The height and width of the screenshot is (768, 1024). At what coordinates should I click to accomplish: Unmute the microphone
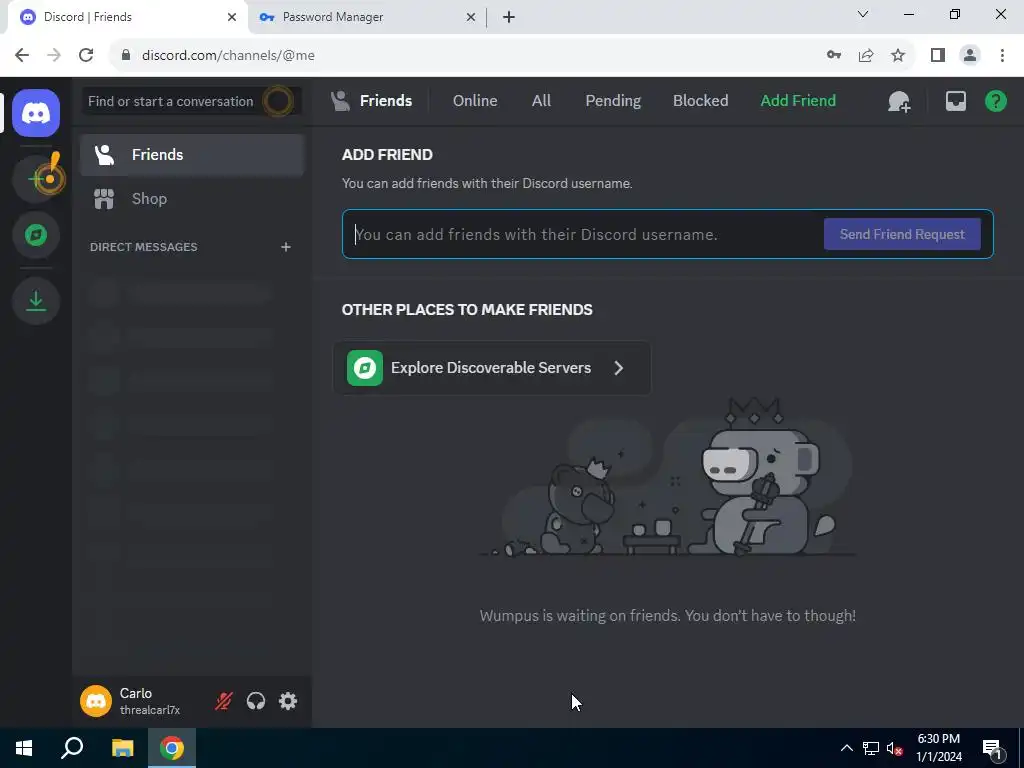pyautogui.click(x=223, y=701)
